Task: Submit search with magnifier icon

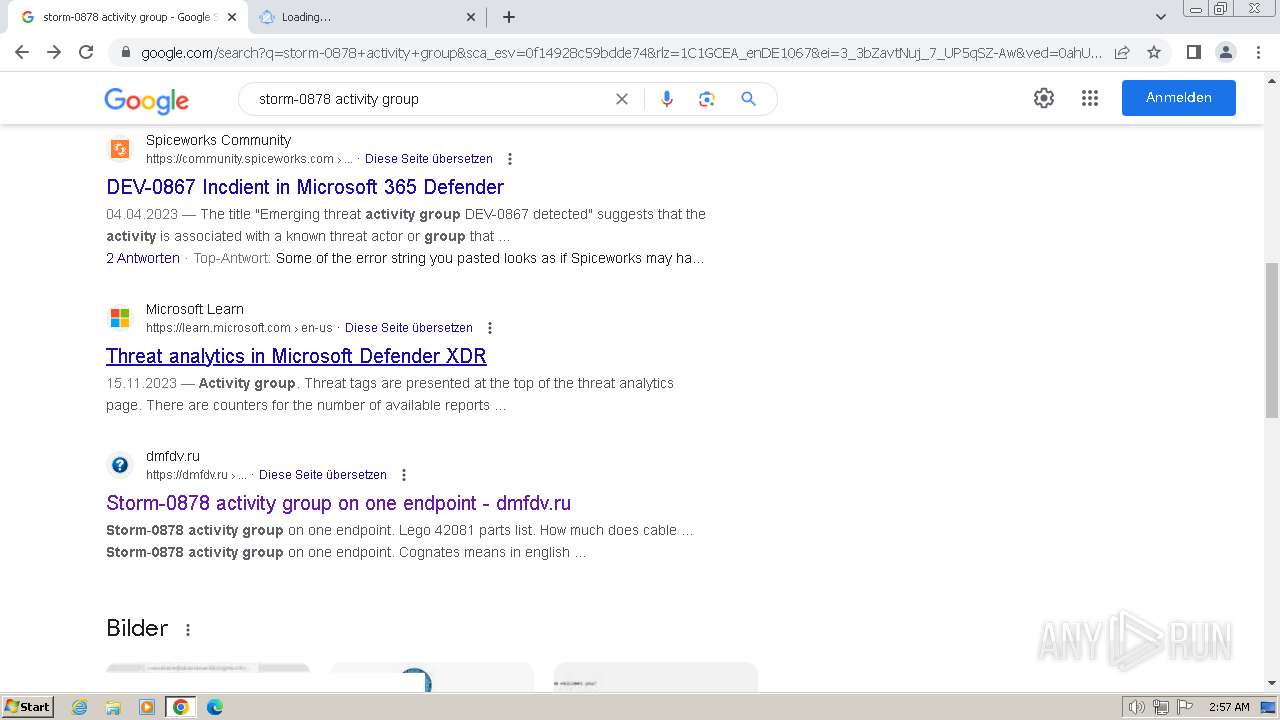Action: (x=748, y=99)
